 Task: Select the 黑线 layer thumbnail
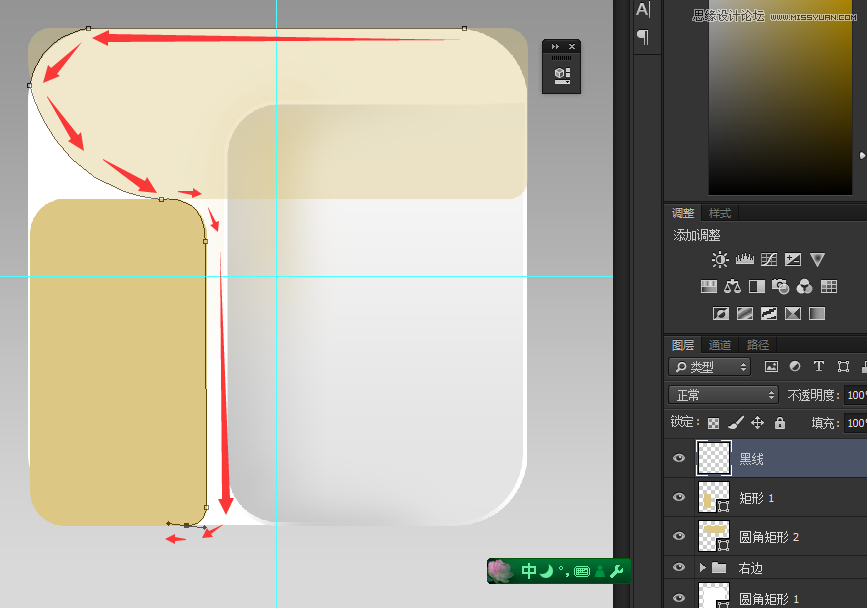pyautogui.click(x=714, y=458)
